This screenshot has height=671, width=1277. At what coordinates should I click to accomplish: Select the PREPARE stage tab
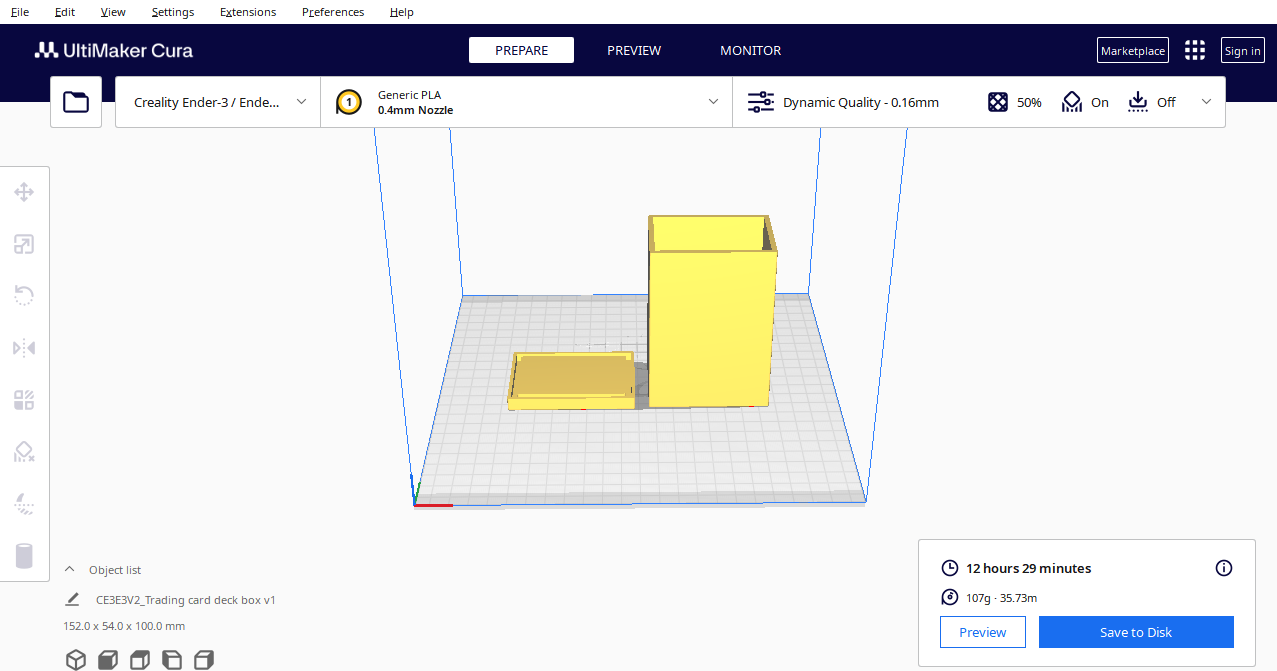pyautogui.click(x=522, y=50)
